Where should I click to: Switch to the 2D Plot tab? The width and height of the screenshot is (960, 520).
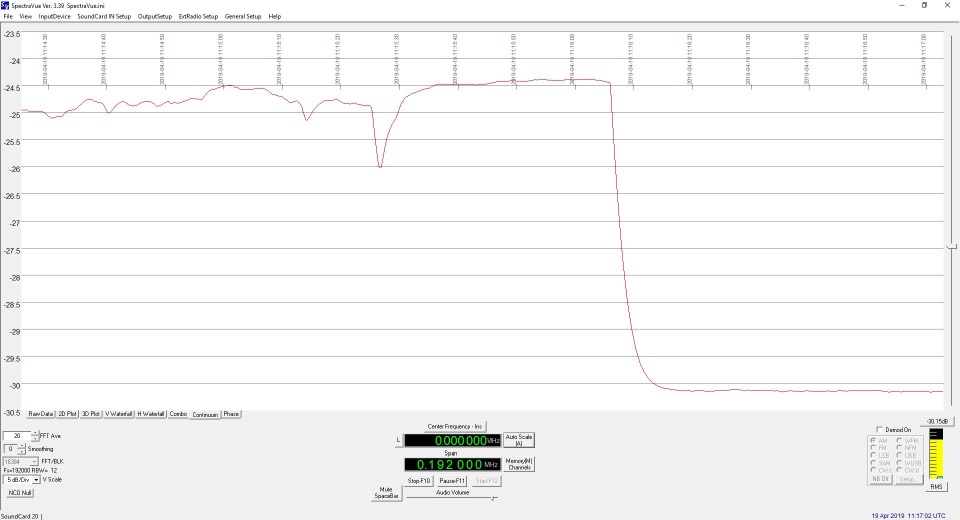coord(67,414)
